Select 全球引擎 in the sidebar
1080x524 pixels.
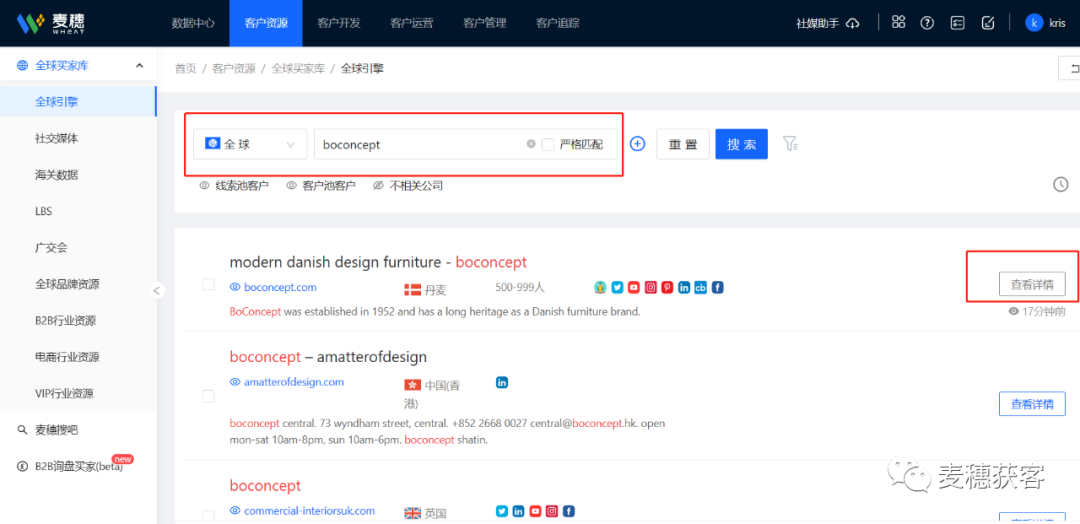78,101
